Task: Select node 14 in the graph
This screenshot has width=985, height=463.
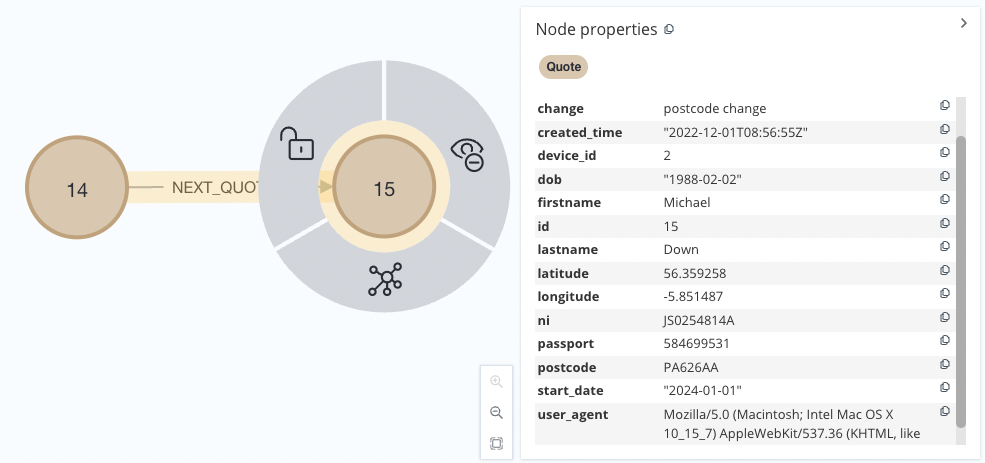Action: 77,189
